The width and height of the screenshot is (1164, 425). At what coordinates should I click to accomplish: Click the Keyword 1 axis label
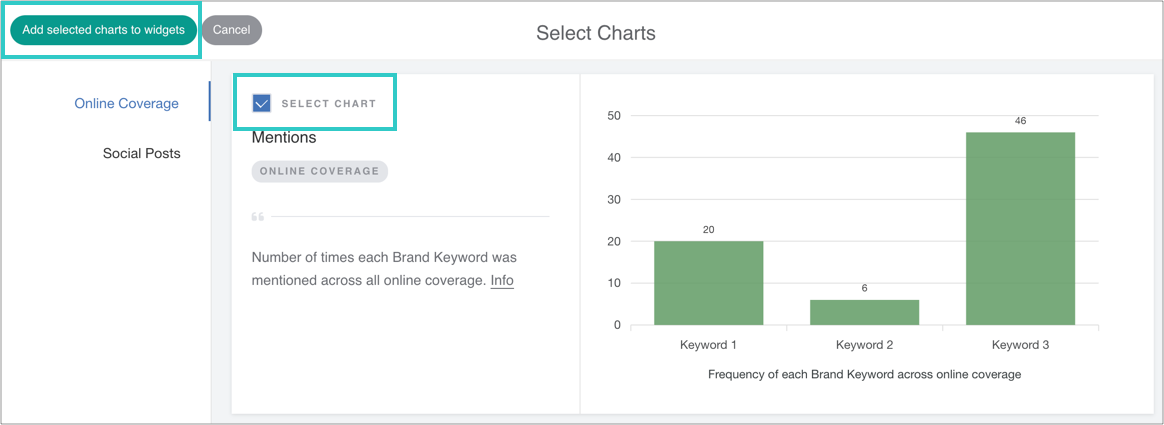click(x=708, y=345)
